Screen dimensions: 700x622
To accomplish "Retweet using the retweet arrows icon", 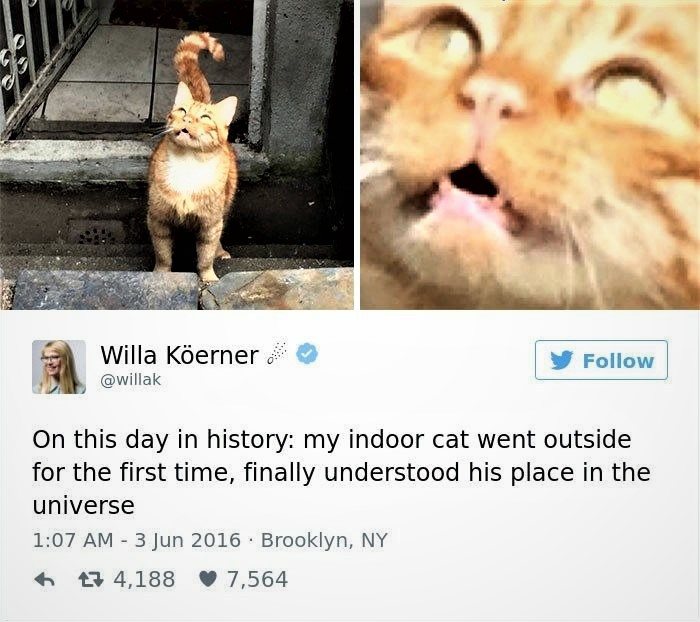I will coord(91,580).
